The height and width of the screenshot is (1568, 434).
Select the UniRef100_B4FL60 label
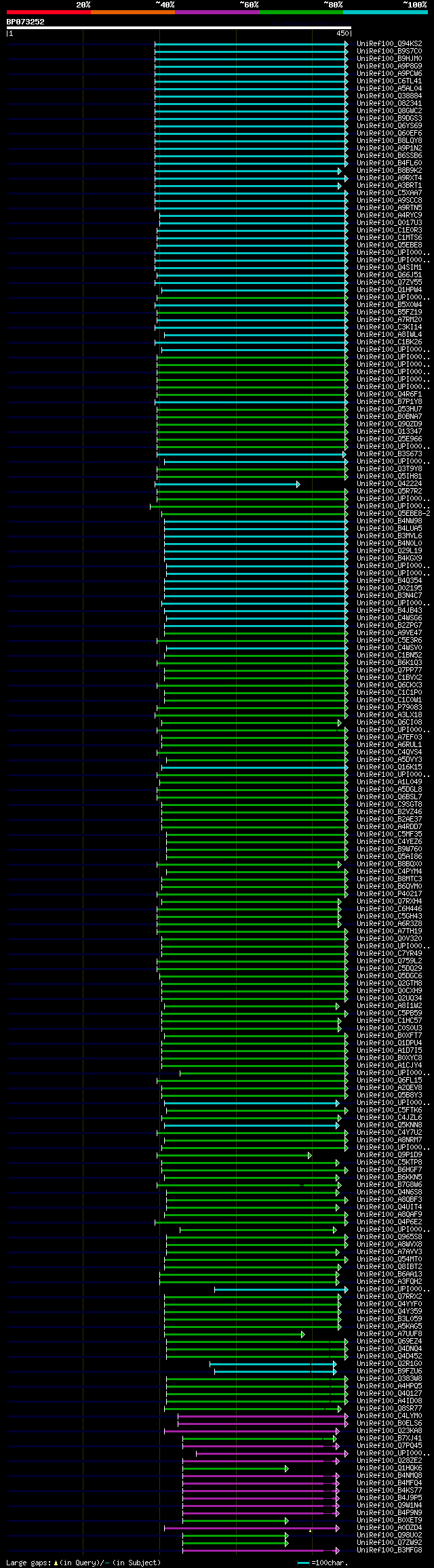(x=389, y=163)
